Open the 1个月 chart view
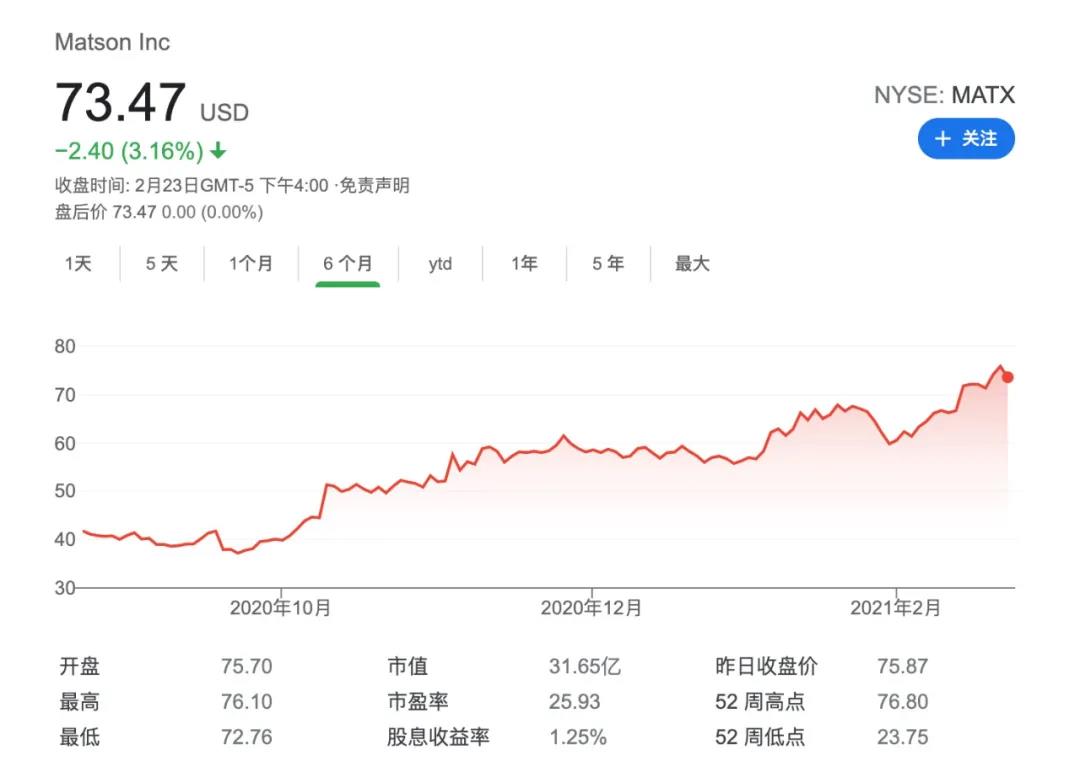This screenshot has width=1080, height=778. pyautogui.click(x=250, y=263)
